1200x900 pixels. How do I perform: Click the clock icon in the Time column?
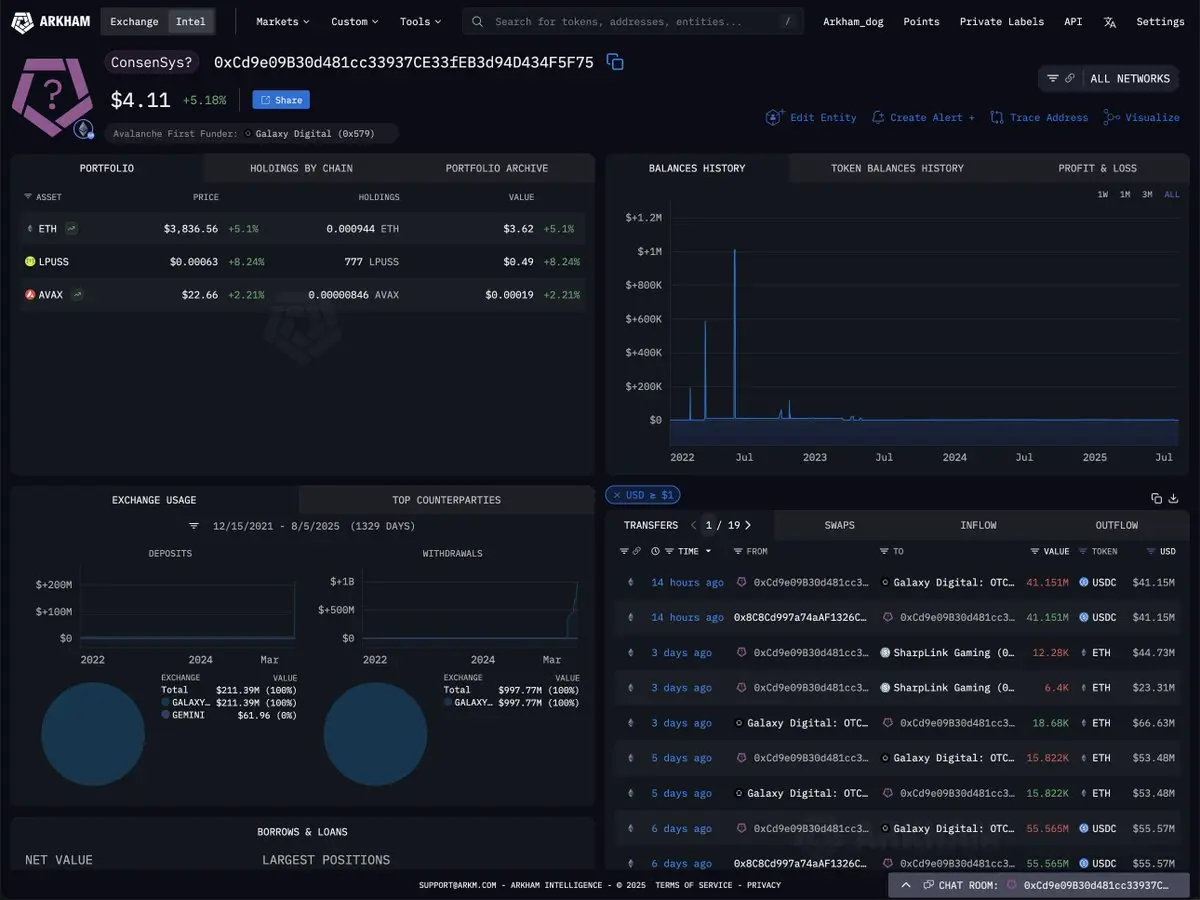pos(655,551)
